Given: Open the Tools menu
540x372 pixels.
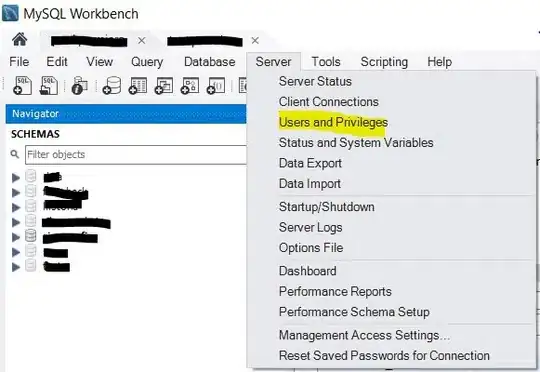Looking at the screenshot, I should 326,62.
